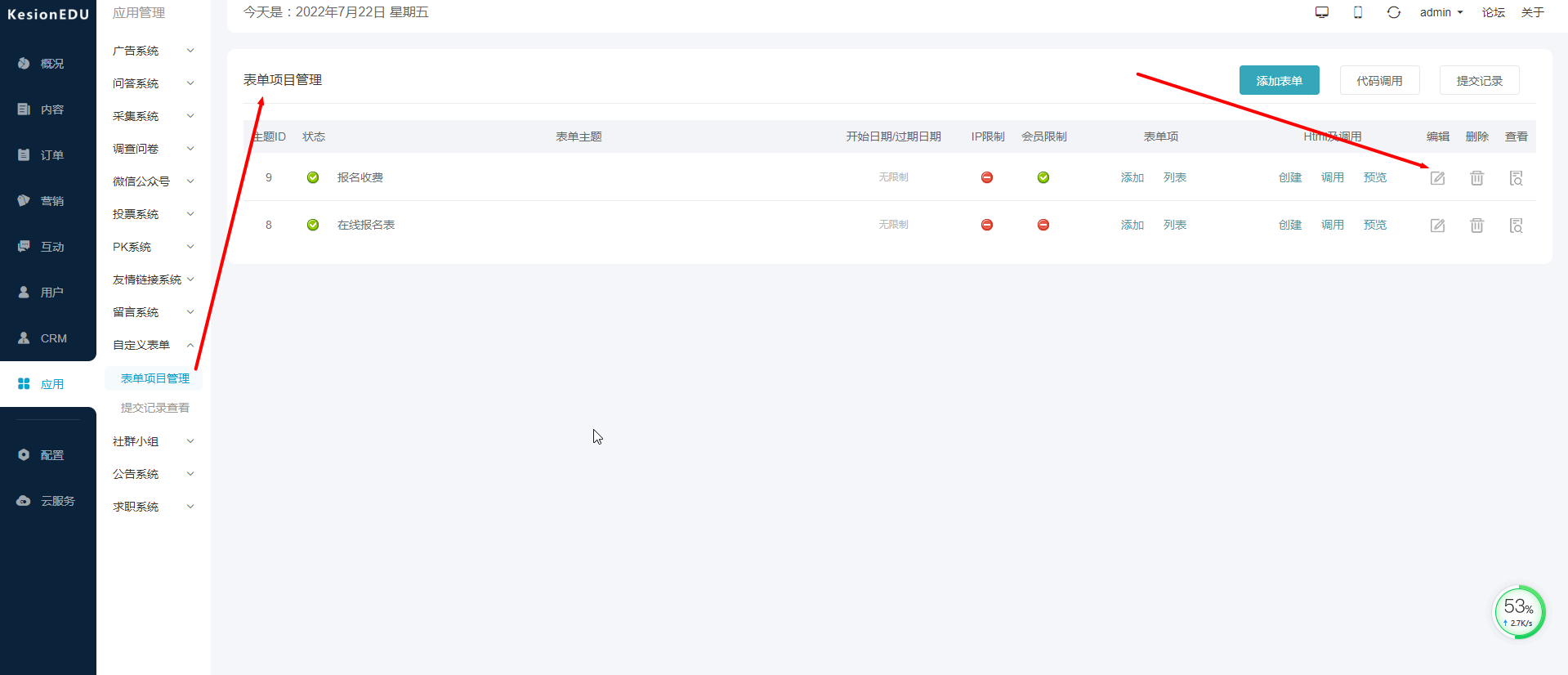The image size is (1568, 675).
Task: Open view icon for 报名收费 row
Action: point(1516,178)
